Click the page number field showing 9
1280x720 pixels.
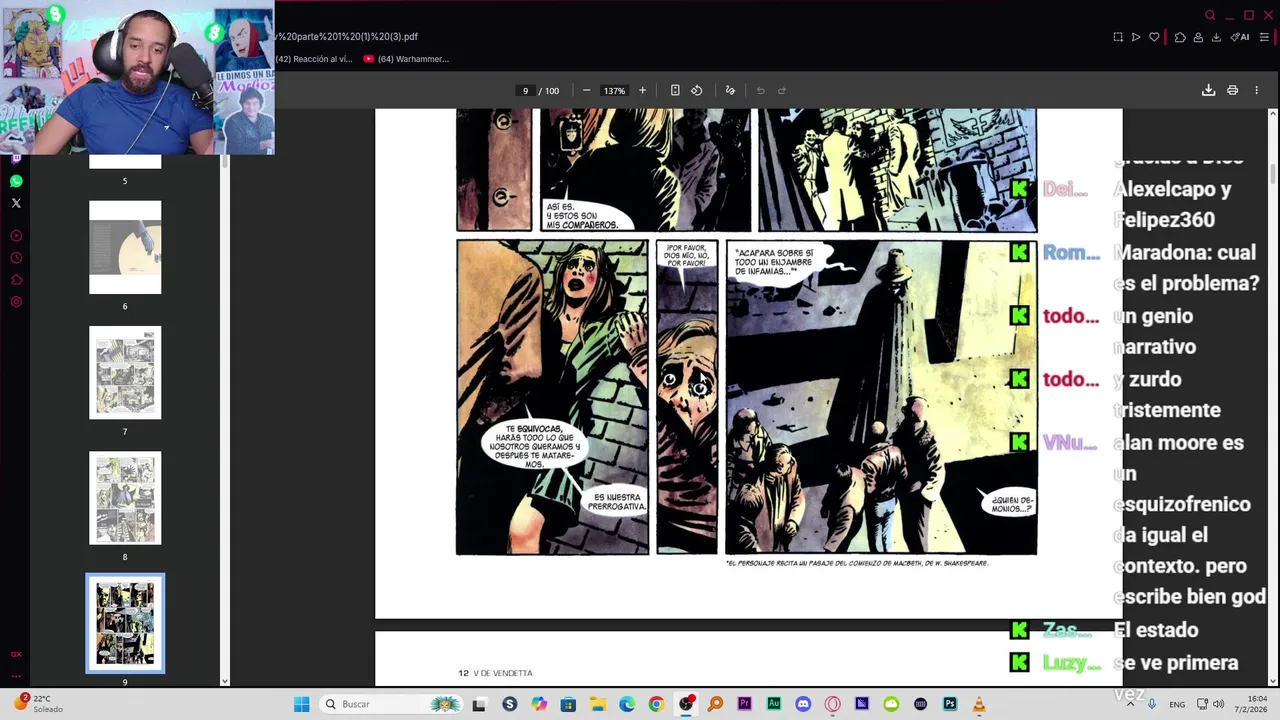(525, 91)
